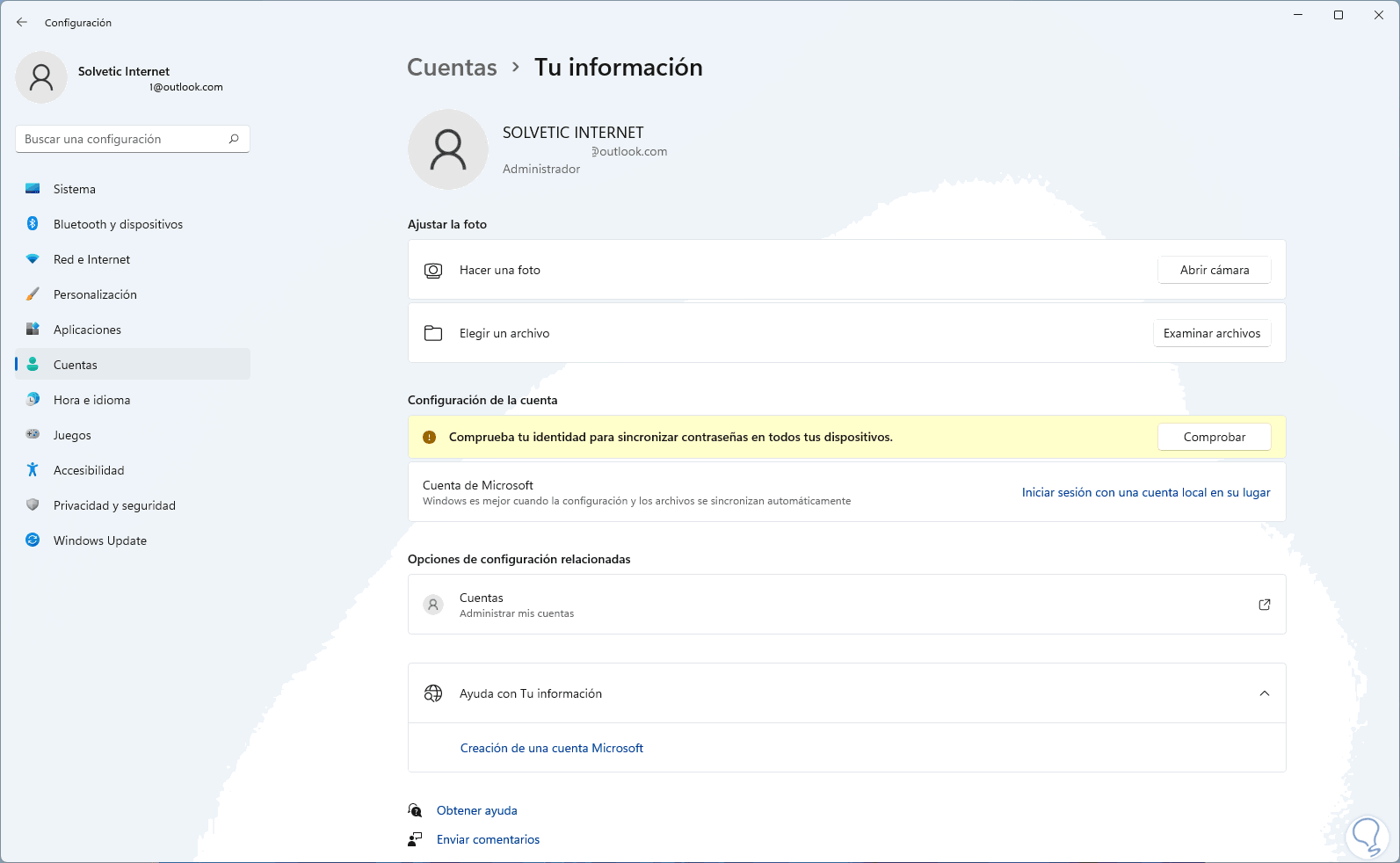Click Comprobar to verify identity
The image size is (1400, 863).
pos(1215,437)
